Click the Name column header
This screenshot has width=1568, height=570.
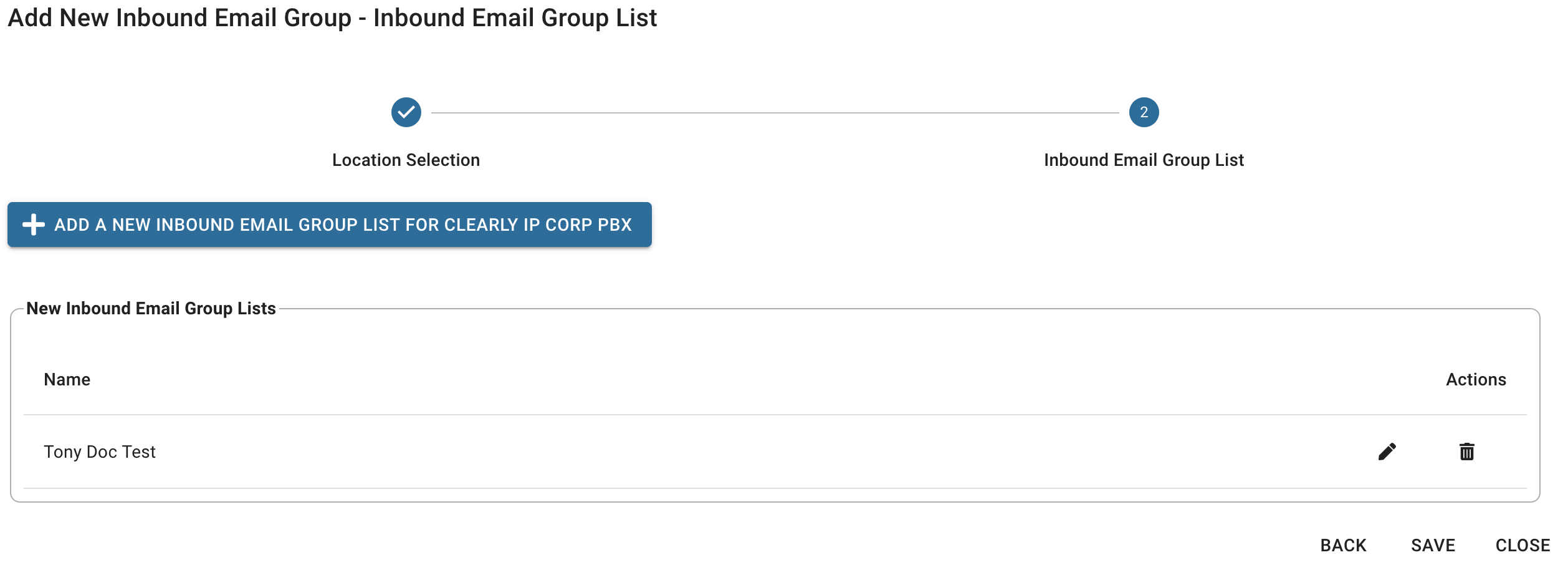click(x=67, y=380)
